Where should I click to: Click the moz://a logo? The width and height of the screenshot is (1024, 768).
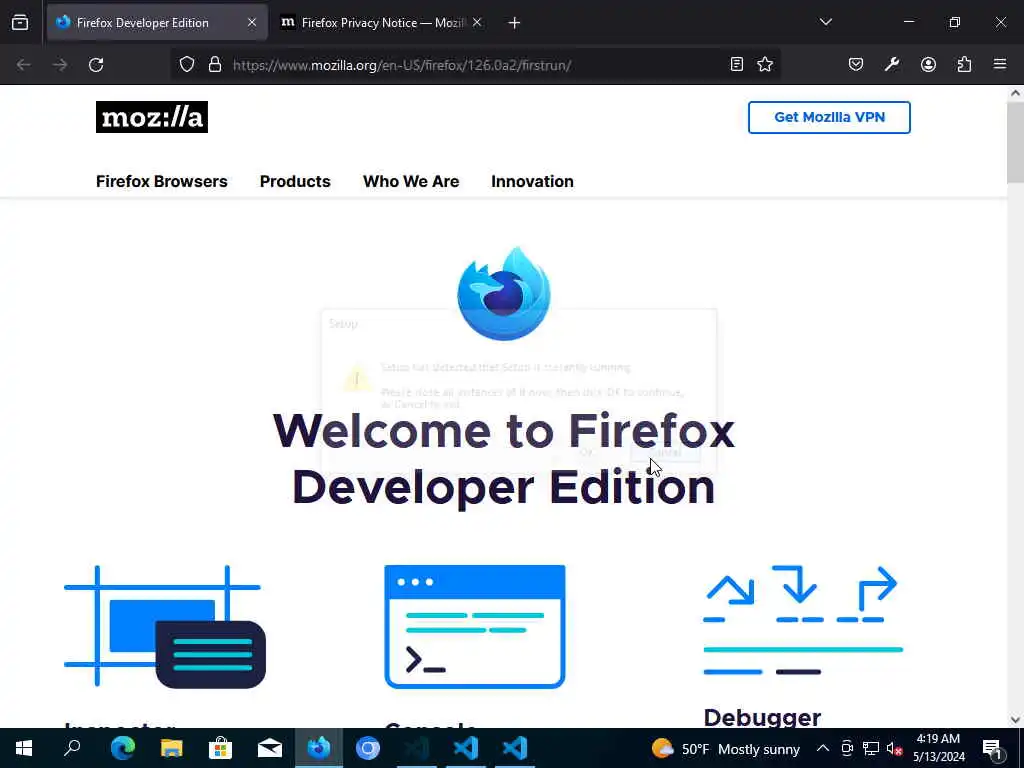click(152, 117)
